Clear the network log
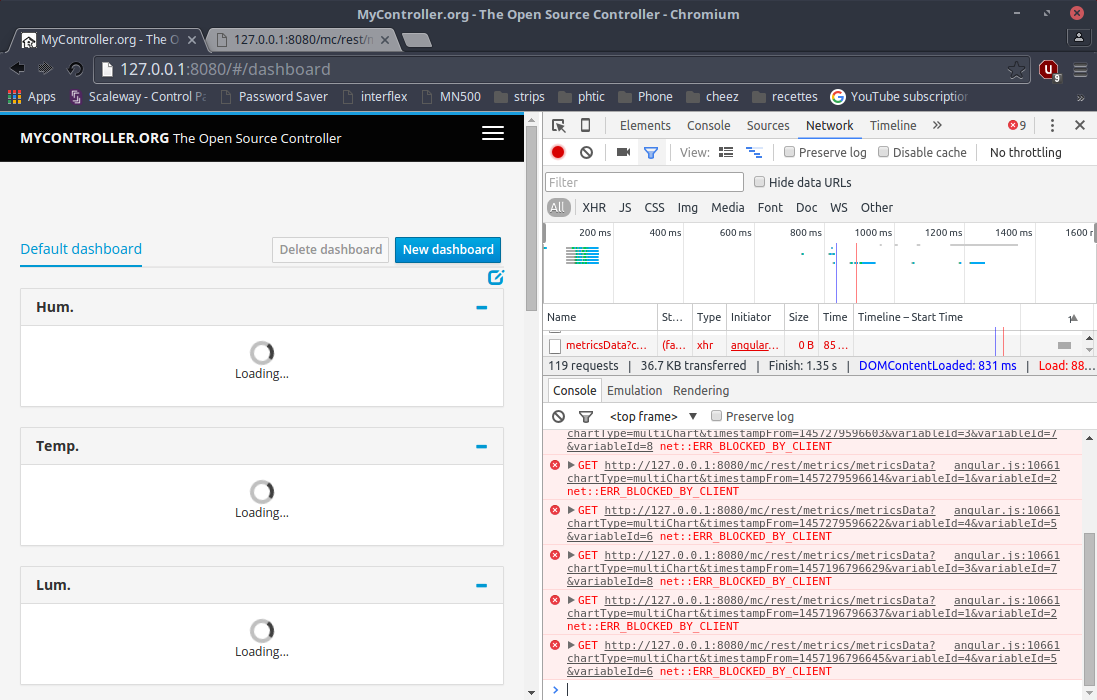The height and width of the screenshot is (700, 1097). [x=586, y=152]
